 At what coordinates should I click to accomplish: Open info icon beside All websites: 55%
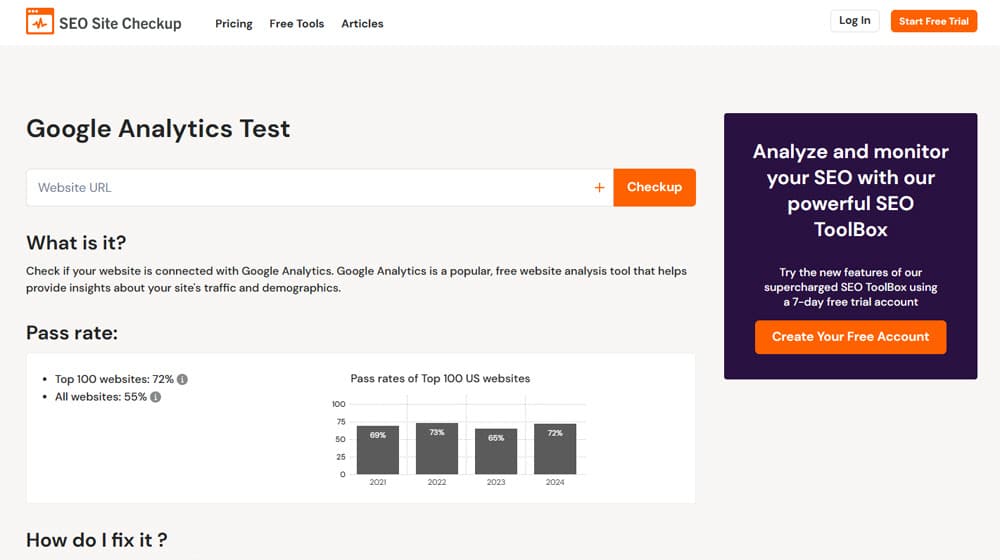[156, 397]
